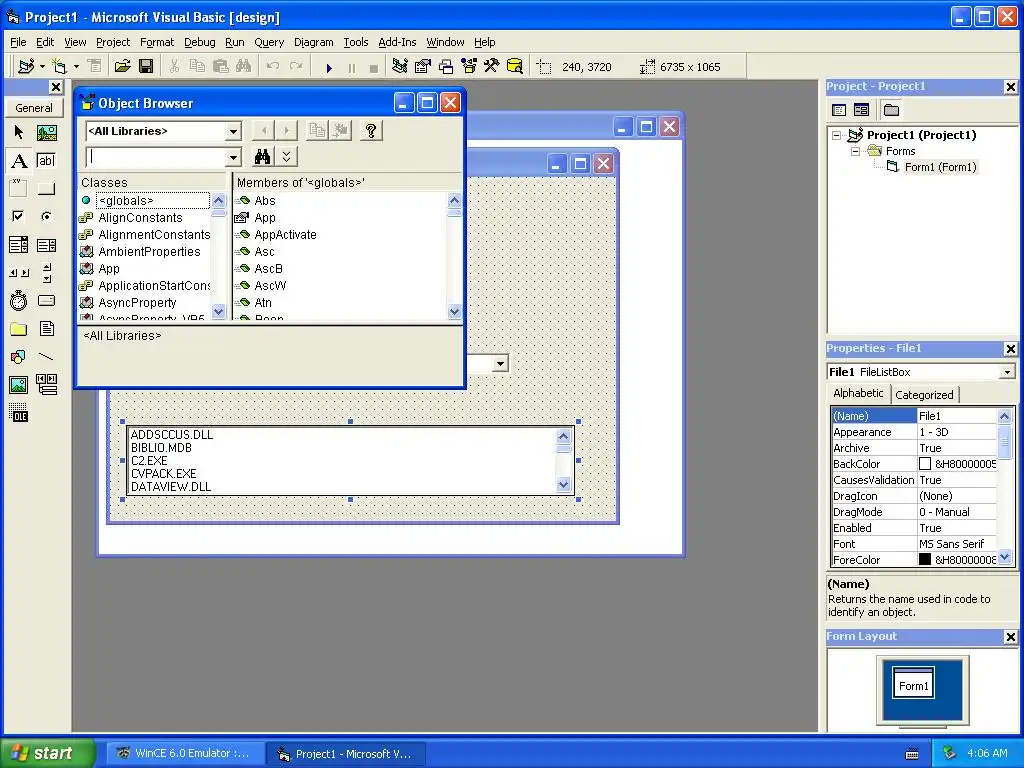The width and height of the screenshot is (1024, 768).
Task: Select the Data control tool
Action: point(46,385)
